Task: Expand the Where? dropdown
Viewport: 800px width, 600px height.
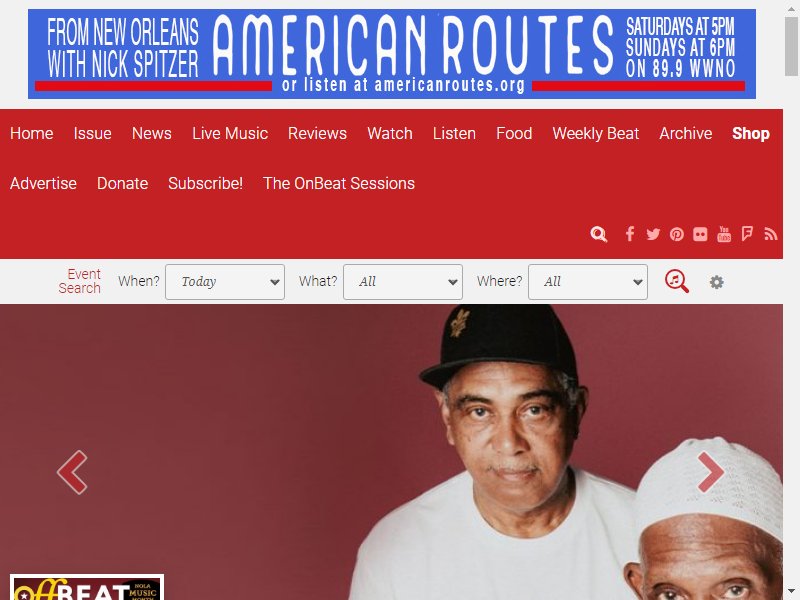Action: click(x=588, y=282)
